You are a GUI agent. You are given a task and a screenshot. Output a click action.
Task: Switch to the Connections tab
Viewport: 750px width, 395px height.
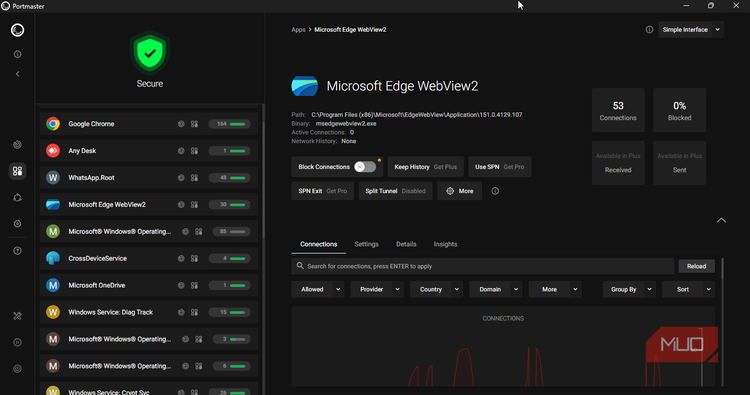point(319,244)
